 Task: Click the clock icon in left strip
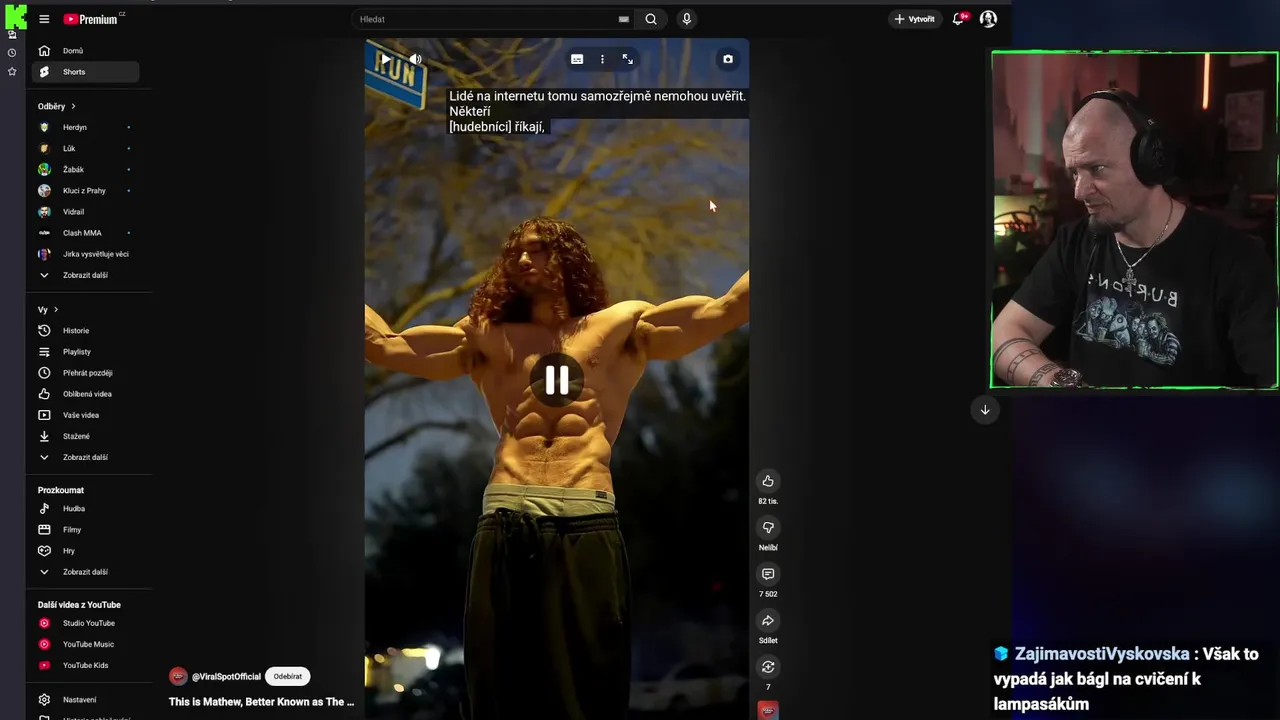click(12, 53)
